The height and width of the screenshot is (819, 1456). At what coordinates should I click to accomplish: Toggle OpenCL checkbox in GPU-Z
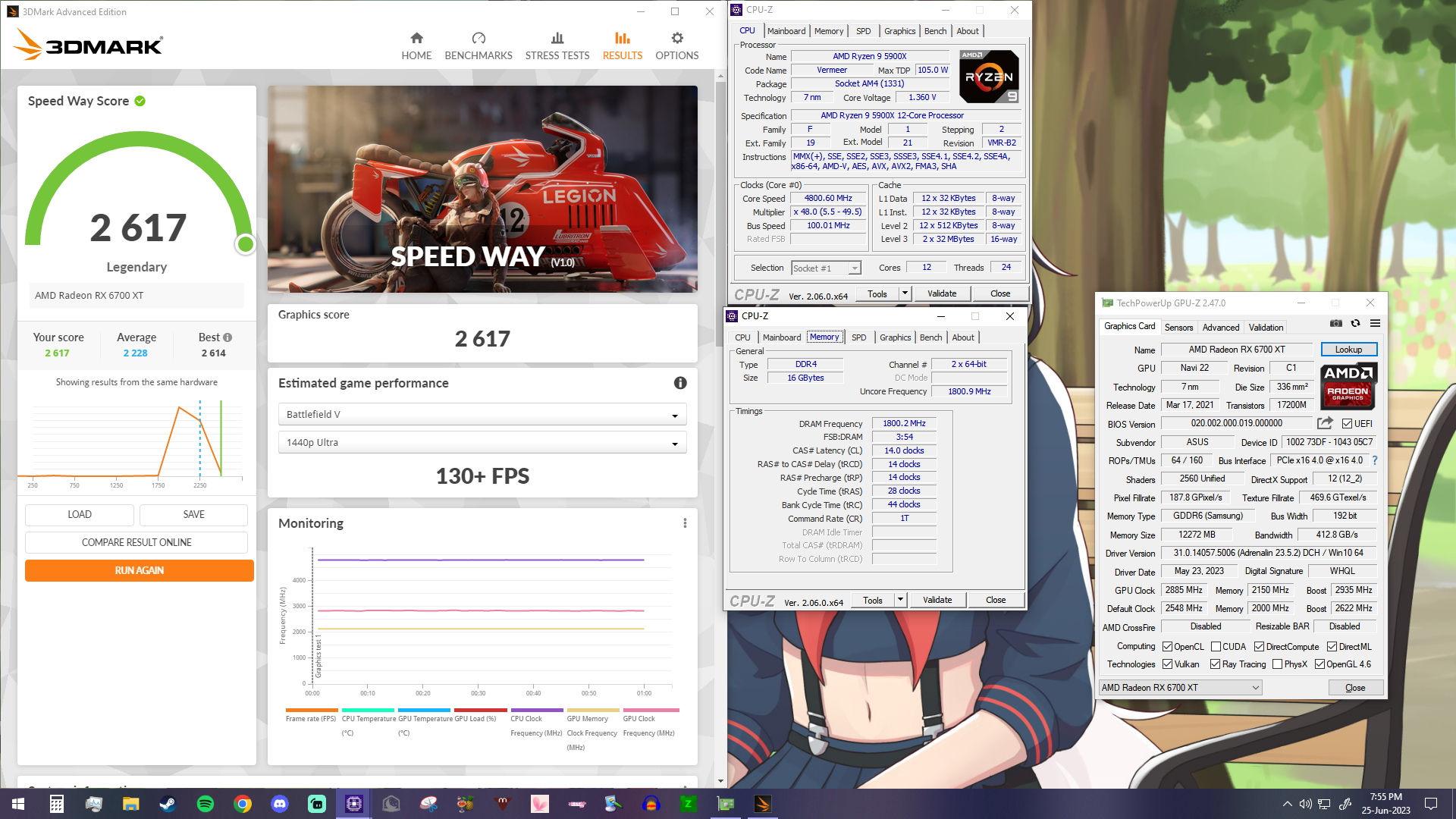tap(1168, 647)
